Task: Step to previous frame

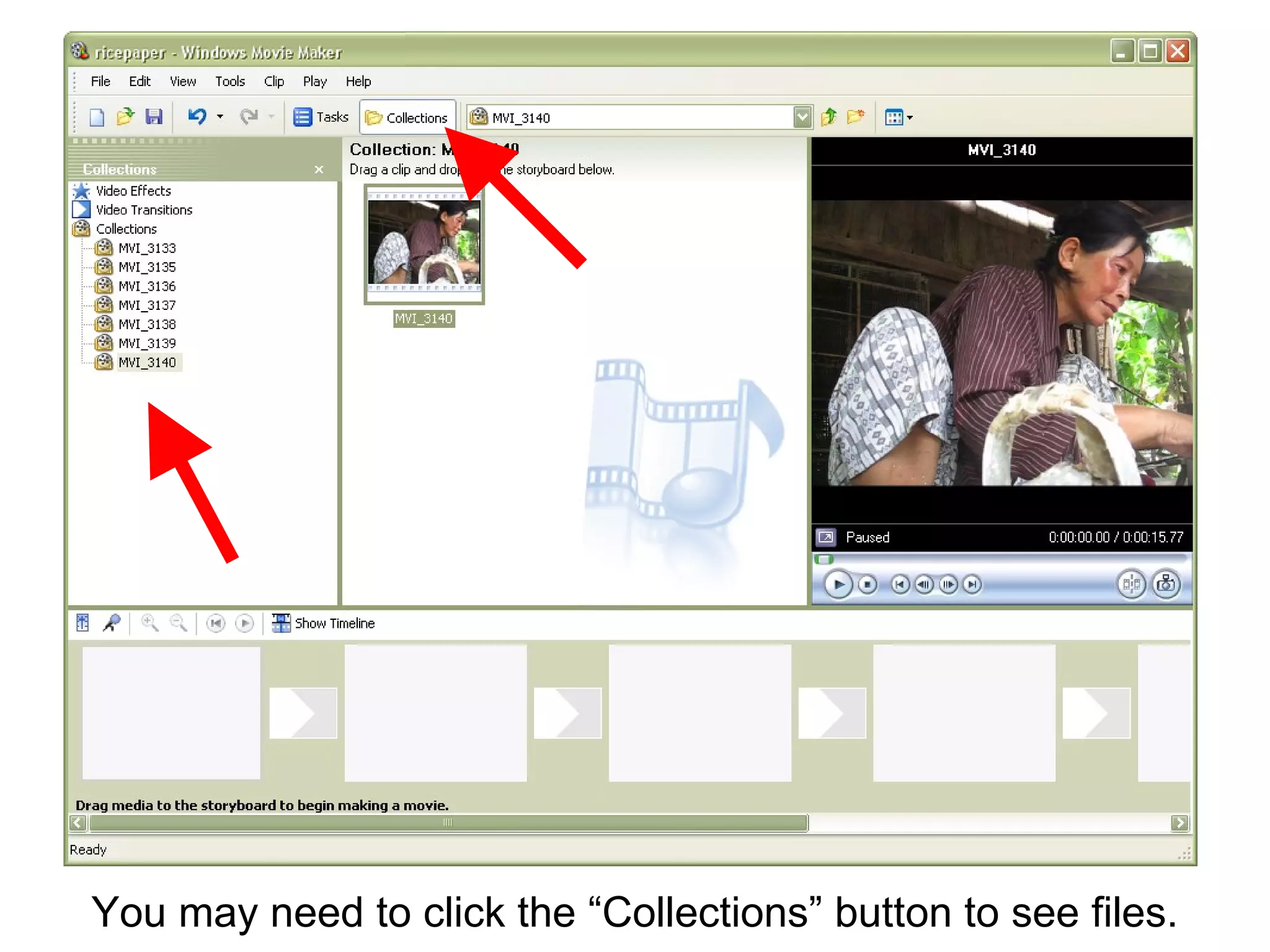Action: [x=924, y=584]
